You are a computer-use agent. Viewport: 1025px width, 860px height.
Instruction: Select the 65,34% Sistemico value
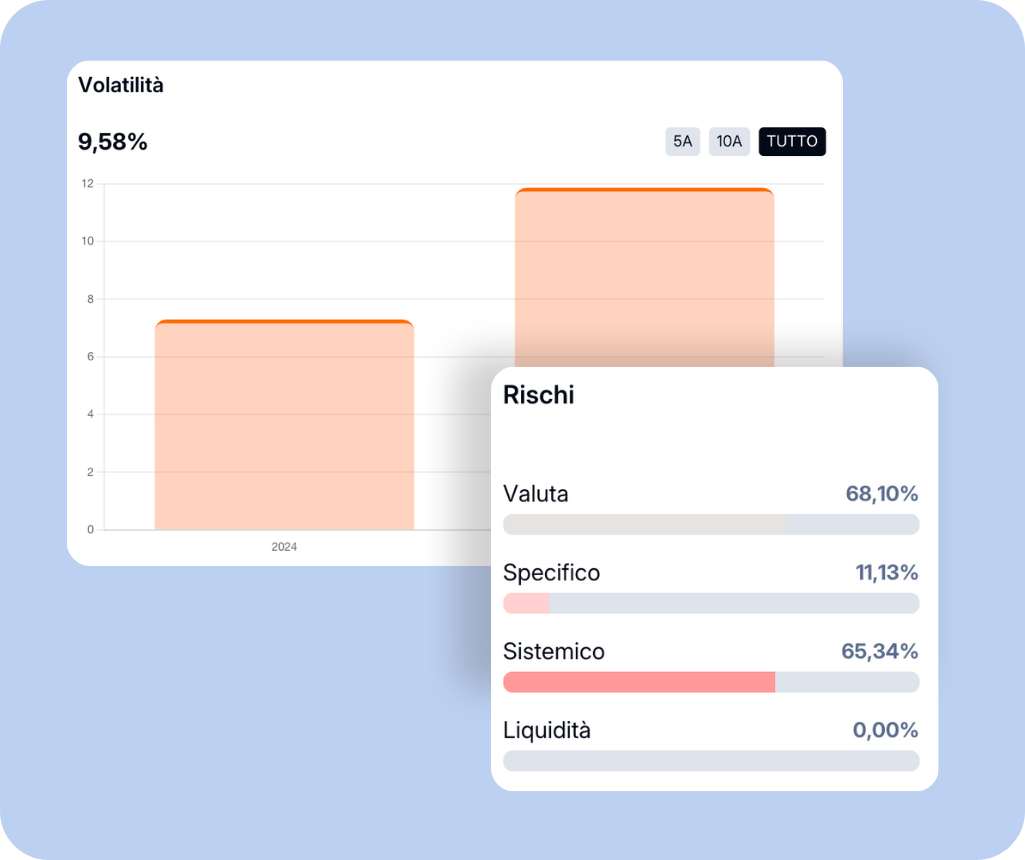coord(879,652)
